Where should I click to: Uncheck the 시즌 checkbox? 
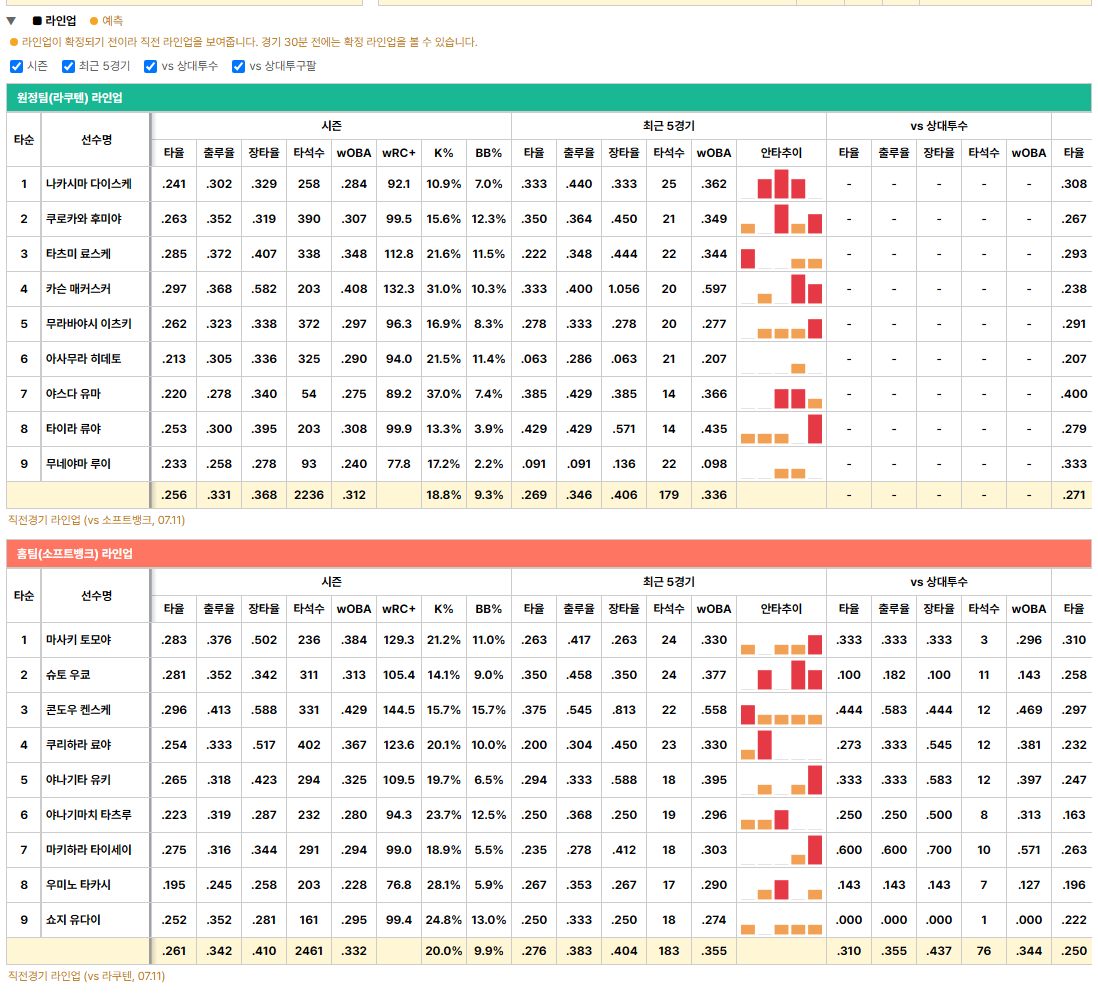pyautogui.click(x=16, y=67)
